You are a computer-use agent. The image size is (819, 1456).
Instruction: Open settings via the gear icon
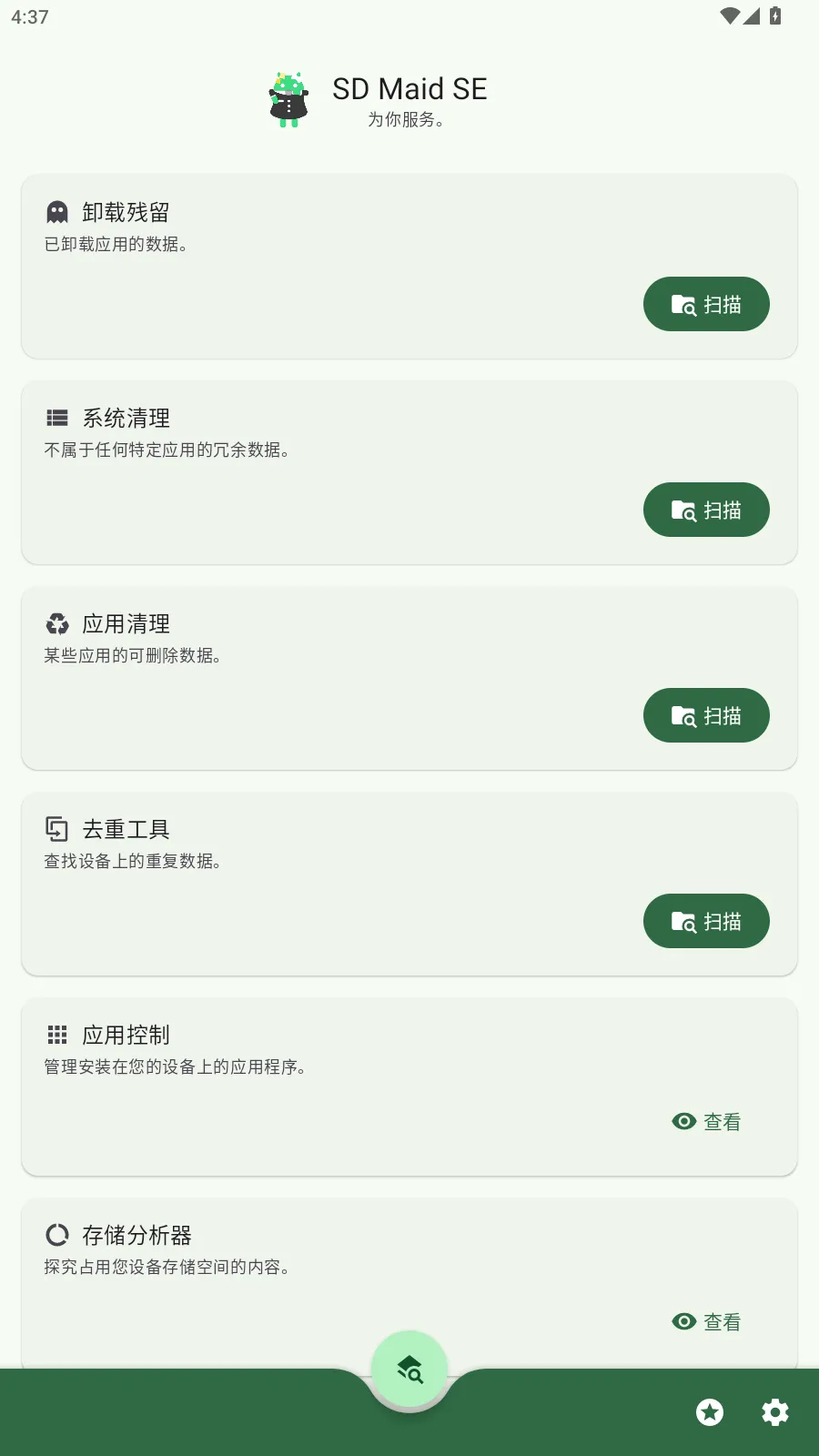pos(775,1412)
